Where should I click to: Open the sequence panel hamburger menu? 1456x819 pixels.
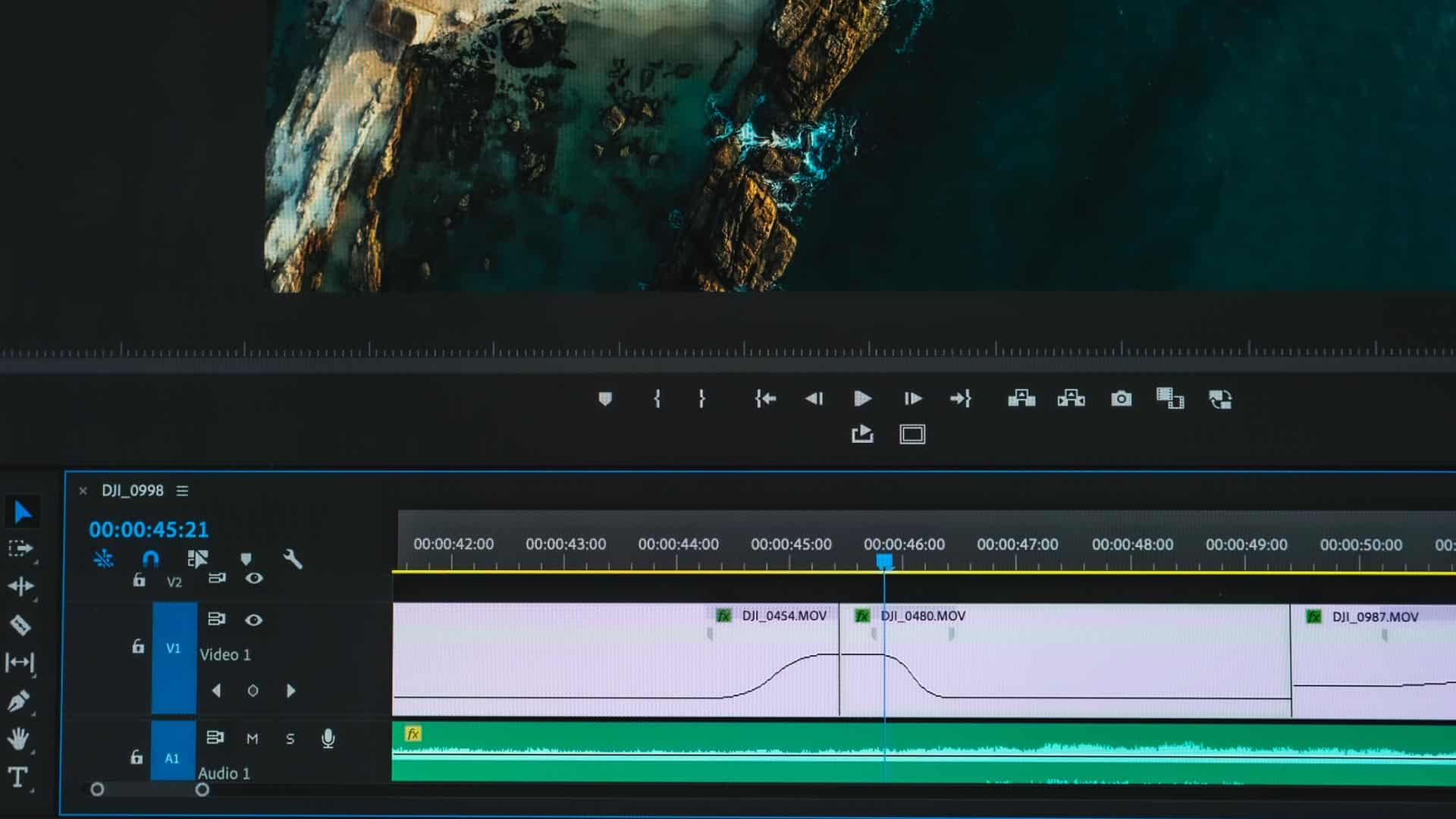click(x=184, y=491)
